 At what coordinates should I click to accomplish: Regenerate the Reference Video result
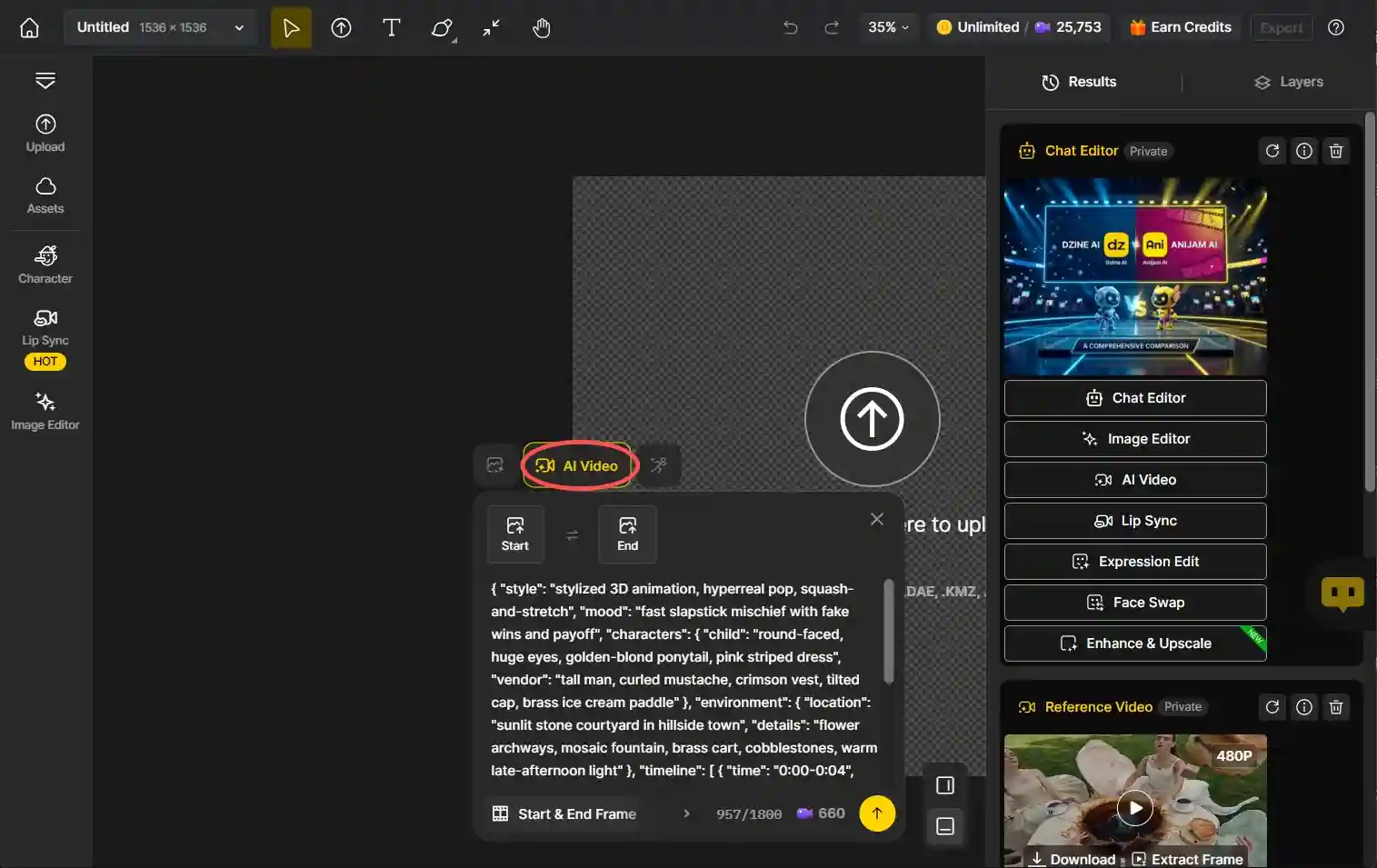coord(1272,707)
